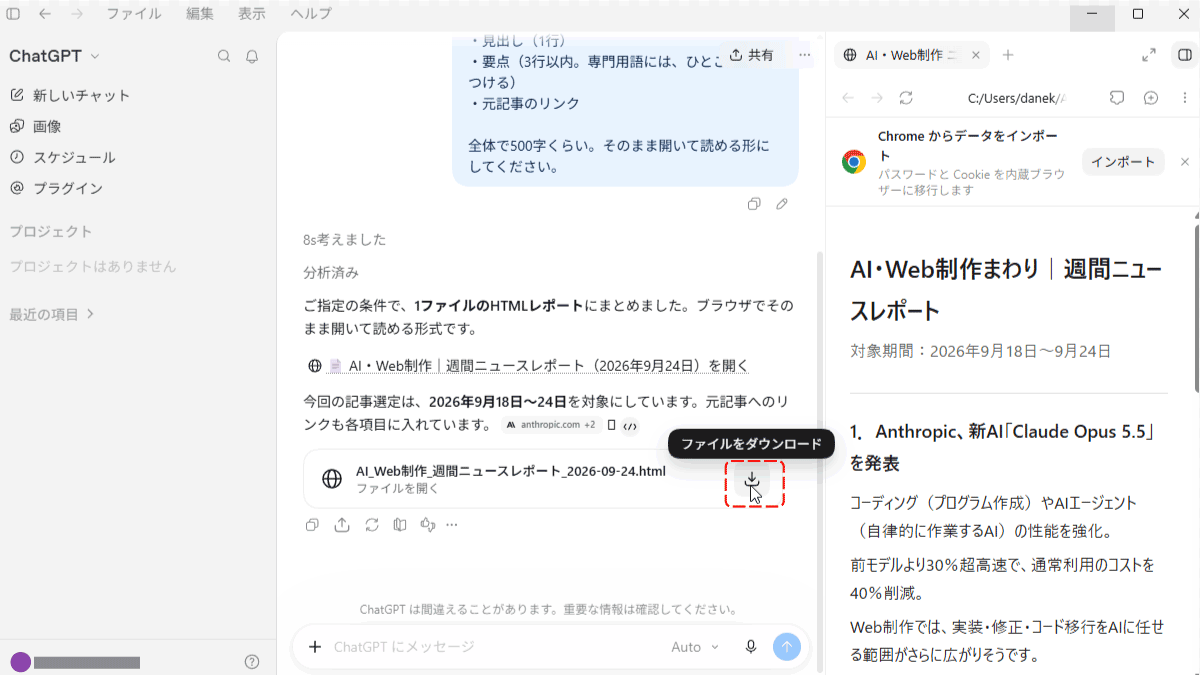
Task: Click the プロジェクト section heading
Action: click(x=50, y=231)
